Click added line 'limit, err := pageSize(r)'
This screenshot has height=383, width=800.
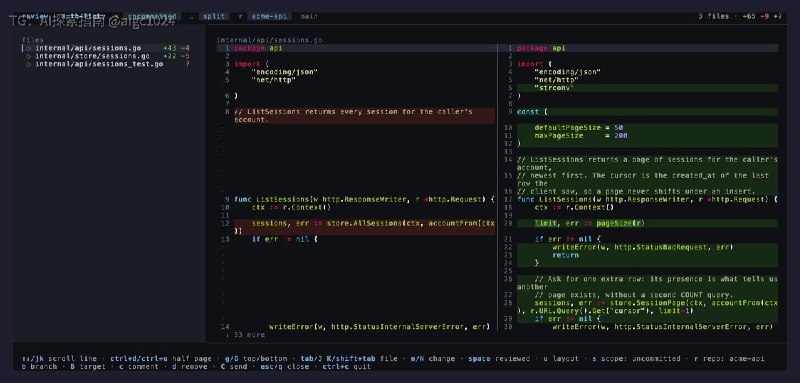(647, 223)
